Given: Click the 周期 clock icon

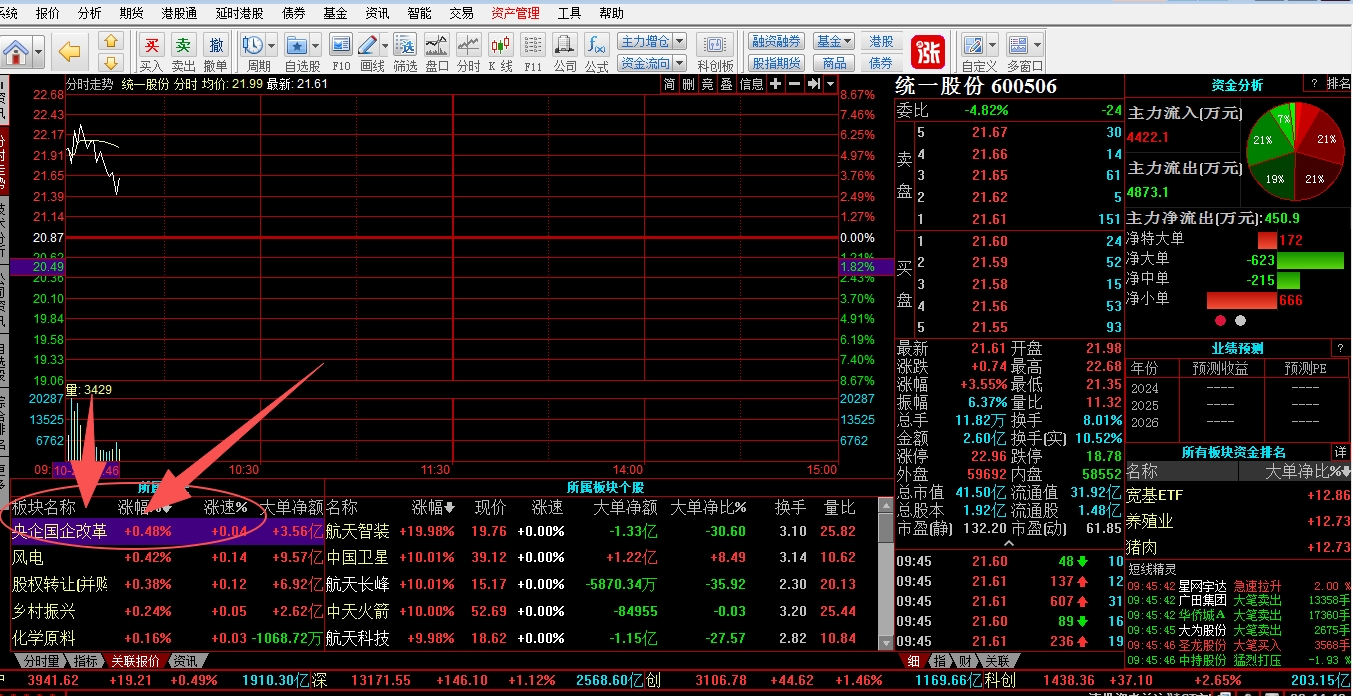Looking at the screenshot, I should 252,45.
